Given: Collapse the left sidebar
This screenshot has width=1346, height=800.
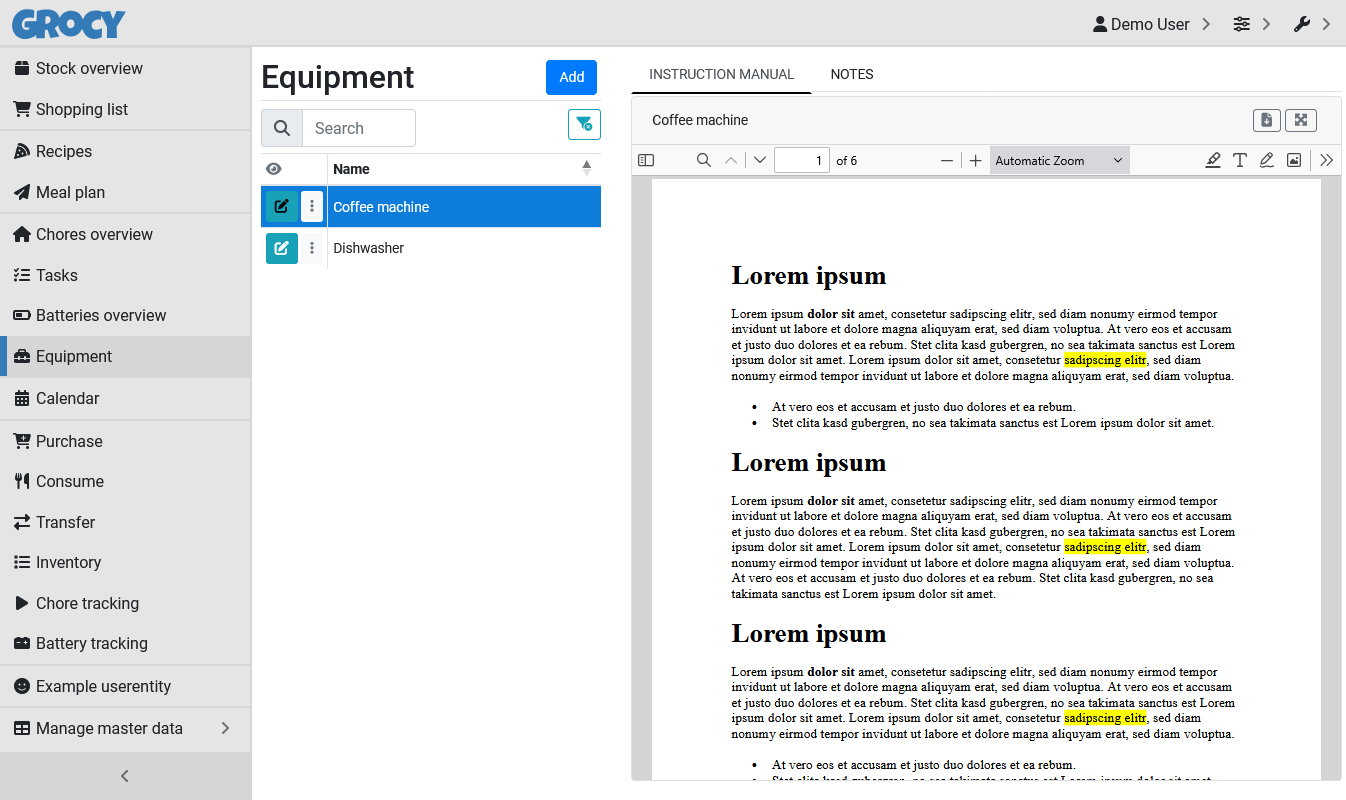Looking at the screenshot, I should [125, 776].
